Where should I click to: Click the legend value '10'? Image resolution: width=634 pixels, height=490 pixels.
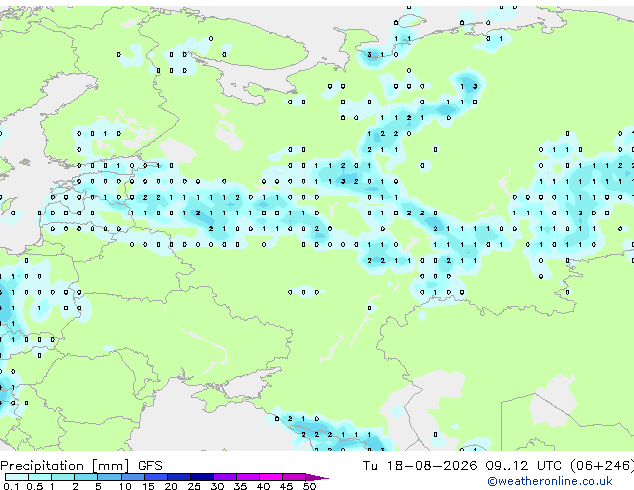coord(125,486)
